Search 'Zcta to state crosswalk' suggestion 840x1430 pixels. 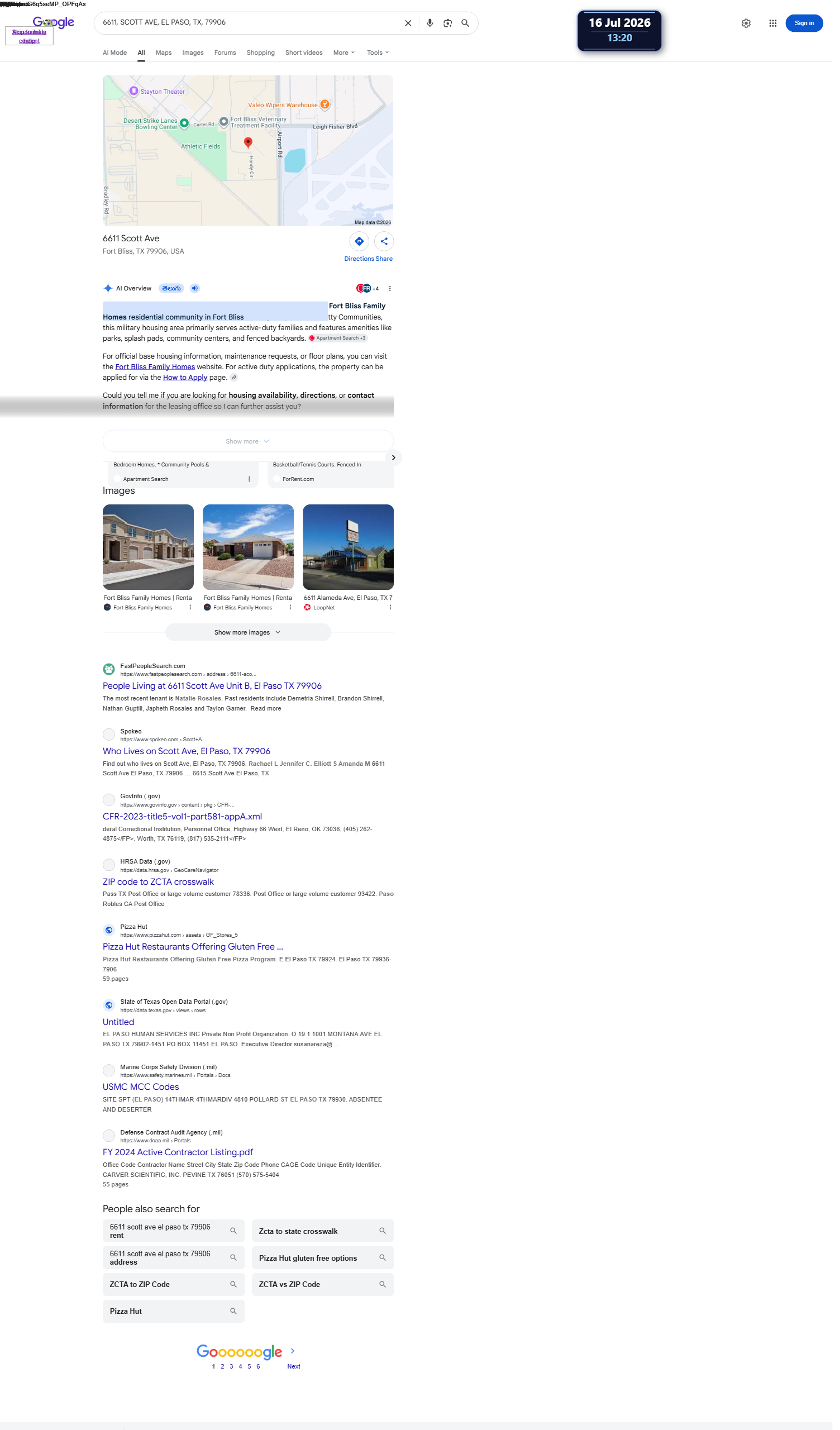pos(325,1242)
